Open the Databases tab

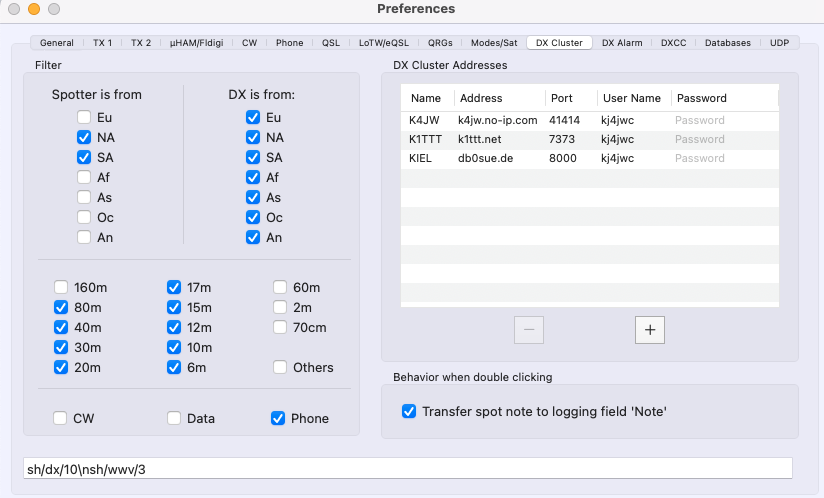(x=727, y=43)
